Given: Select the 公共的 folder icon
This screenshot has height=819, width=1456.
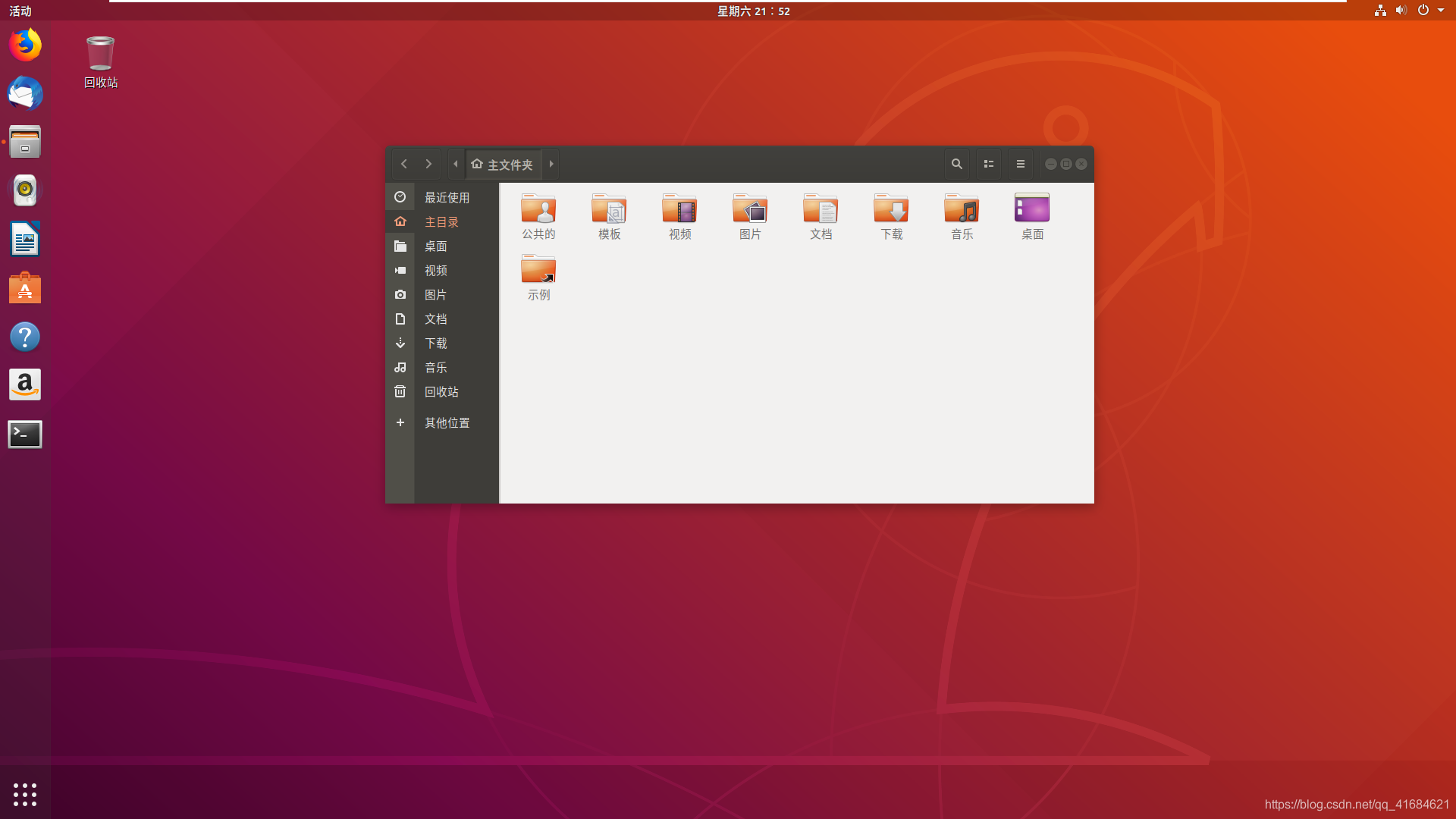Looking at the screenshot, I should tap(538, 209).
